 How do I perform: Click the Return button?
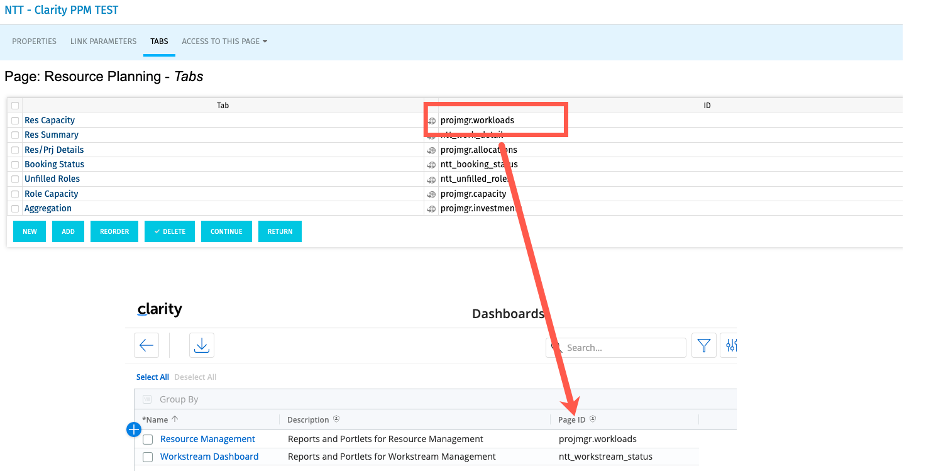tap(280, 232)
